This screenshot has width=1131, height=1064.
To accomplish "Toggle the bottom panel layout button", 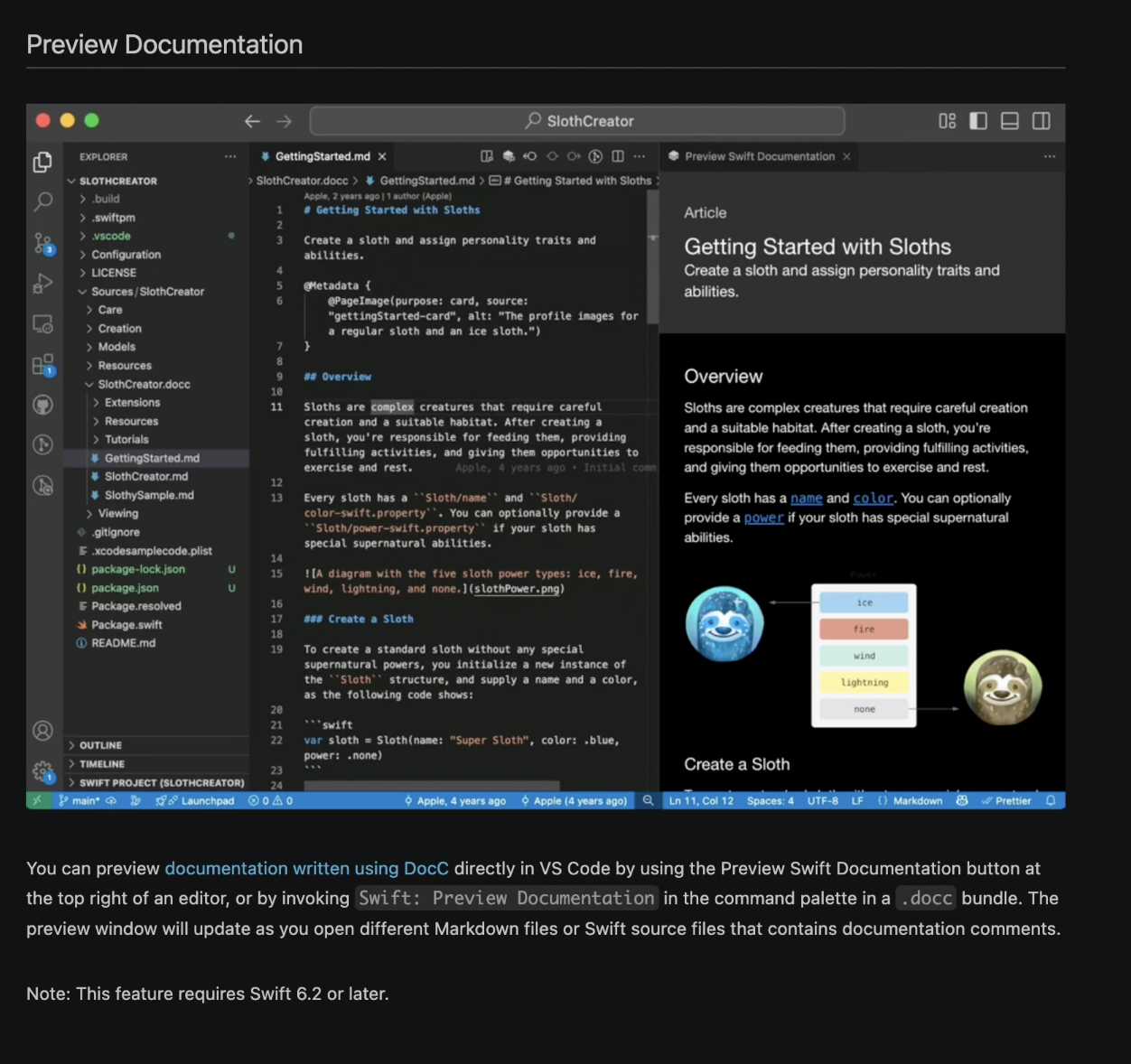I will (x=1010, y=121).
